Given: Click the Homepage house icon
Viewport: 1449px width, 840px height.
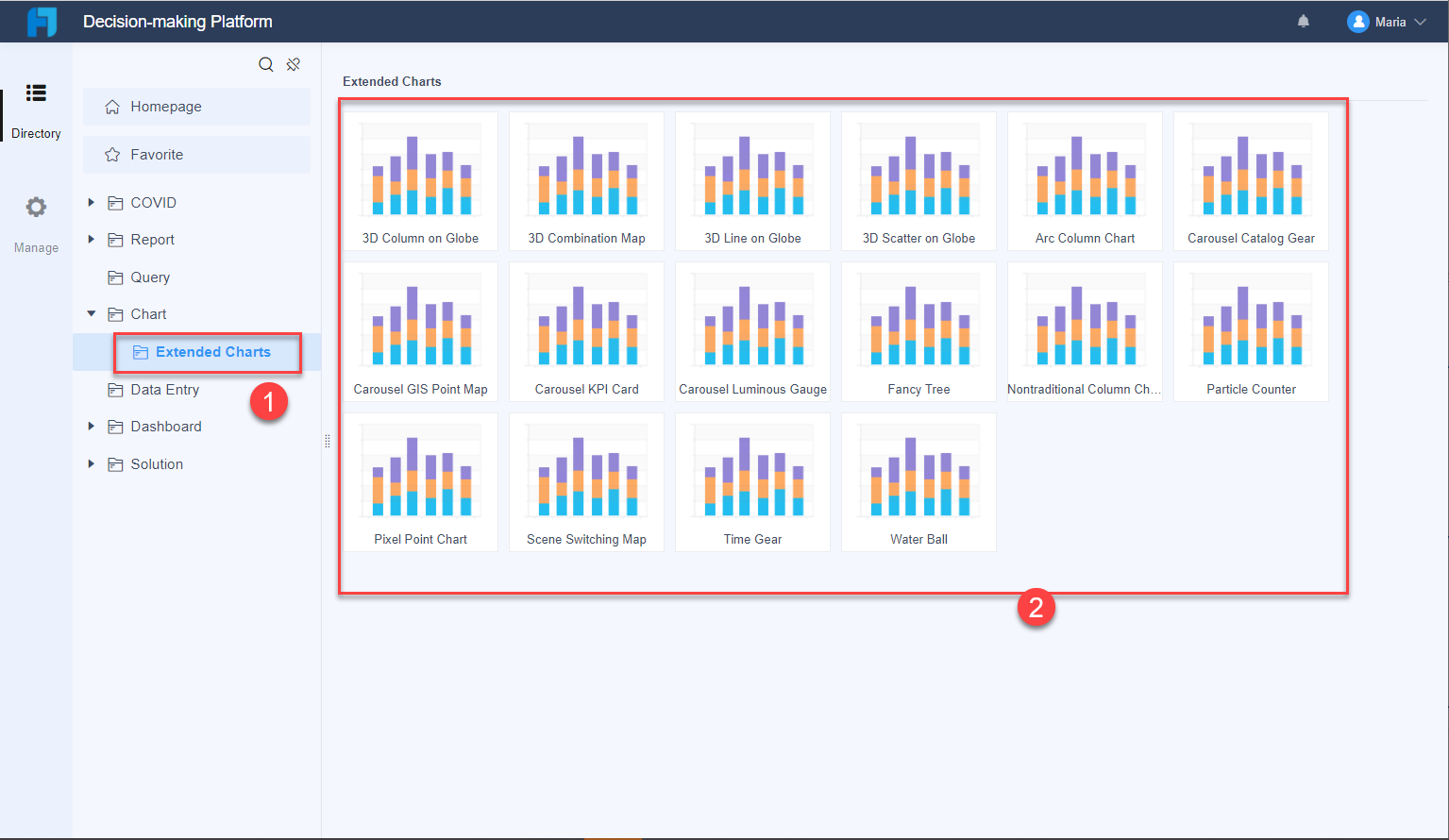Looking at the screenshot, I should [x=112, y=107].
